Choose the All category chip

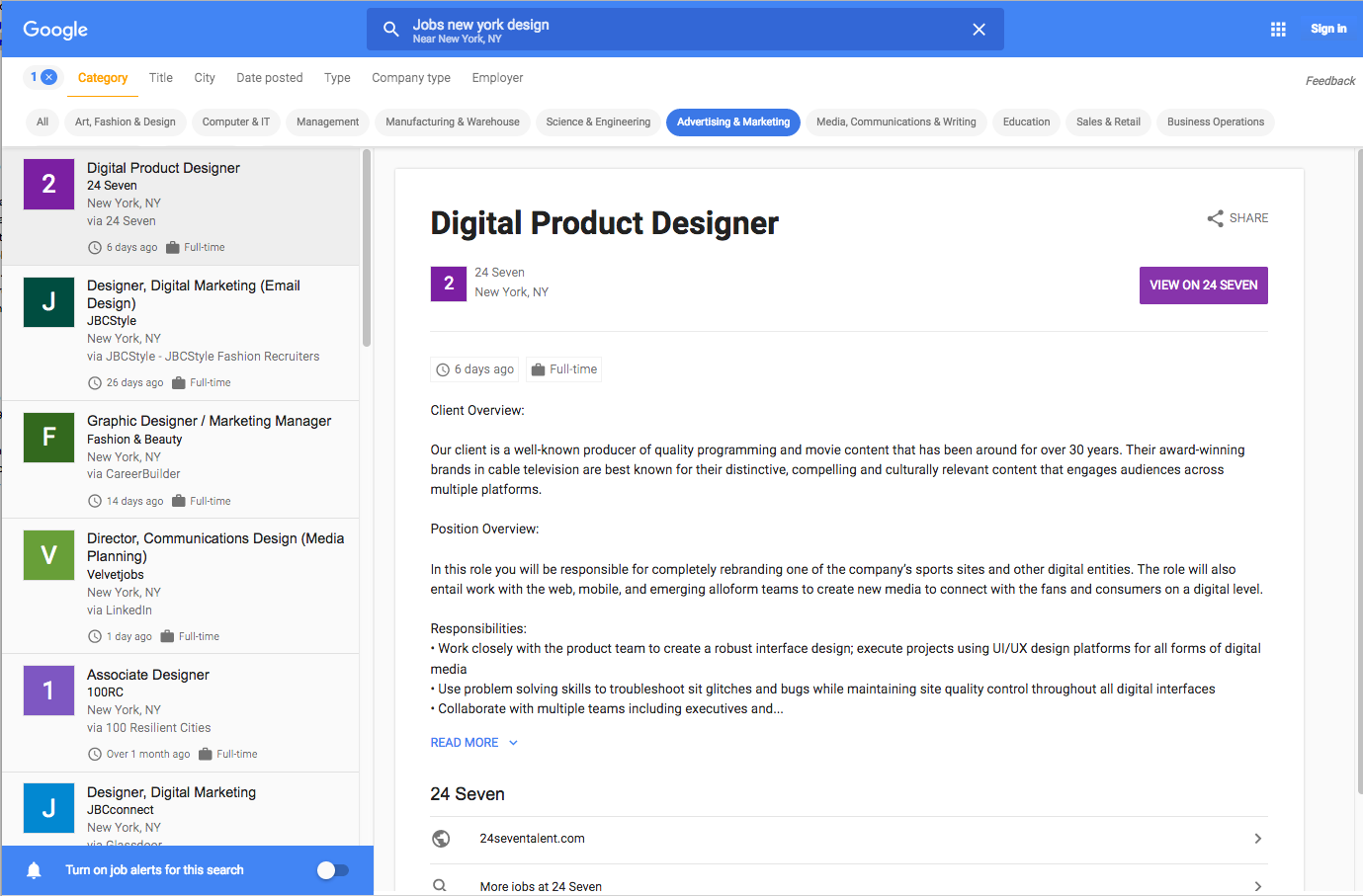pyautogui.click(x=43, y=122)
